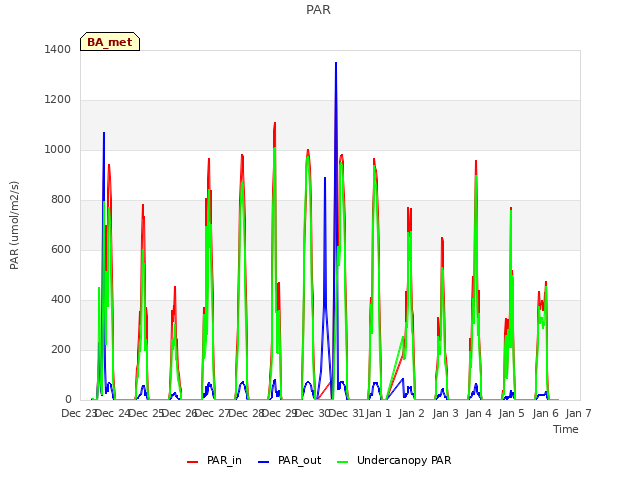This screenshot has height=480, width=640.
Task: Toggle the PAR_out legend entry
Action: (x=290, y=460)
